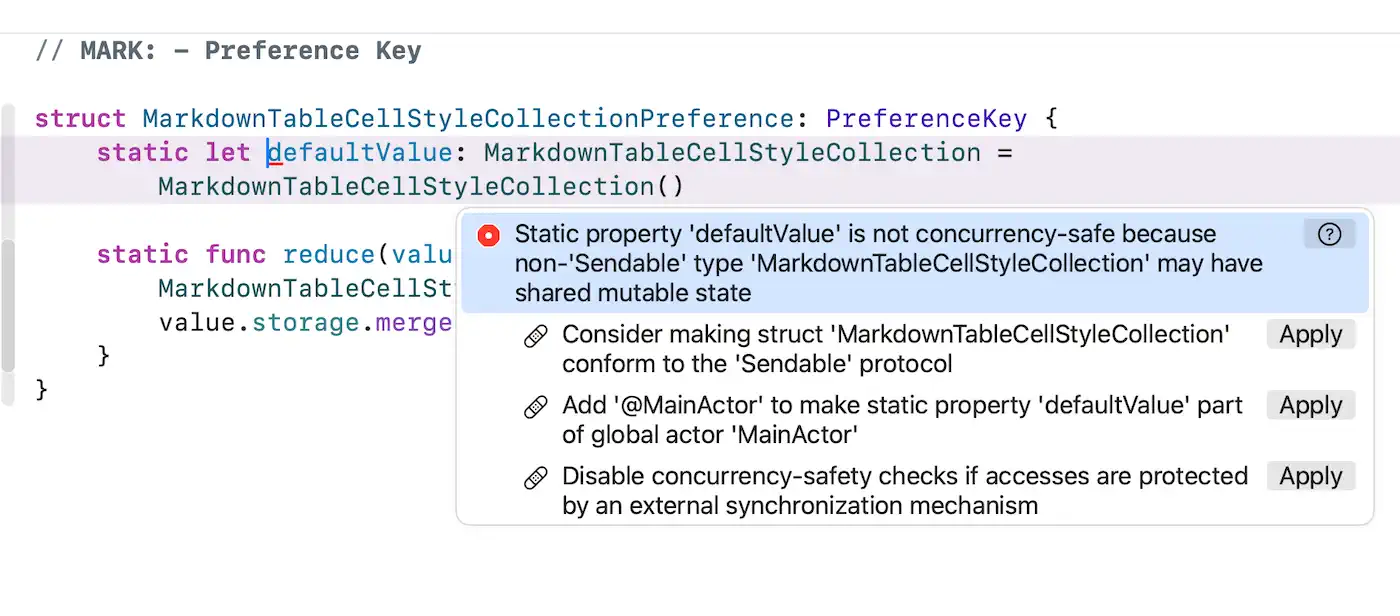The width and height of the screenshot is (1400, 616).
Task: Apply the disable concurrency-safety checks fix
Action: pyautogui.click(x=1310, y=476)
